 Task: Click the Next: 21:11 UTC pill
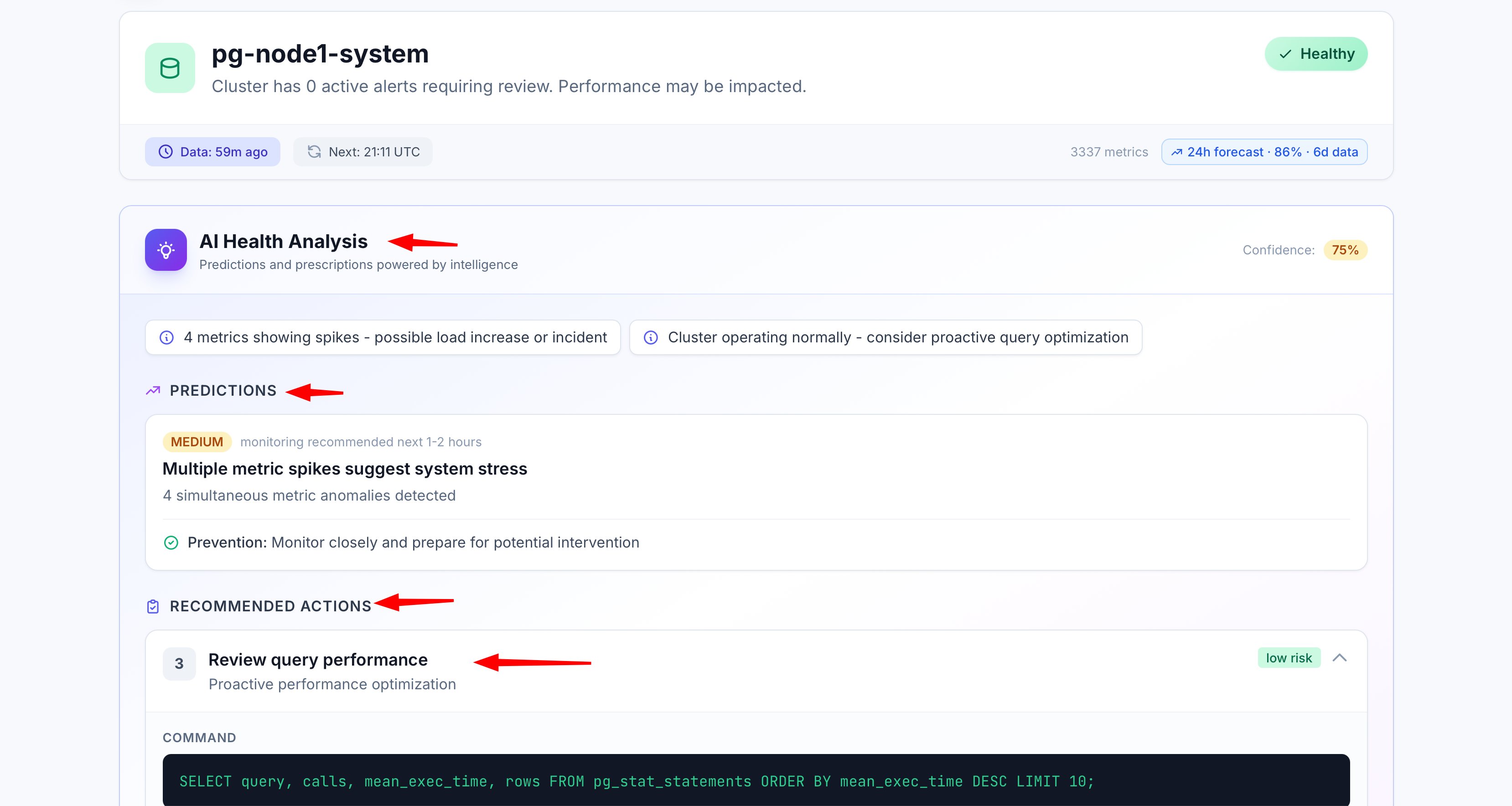pos(363,152)
